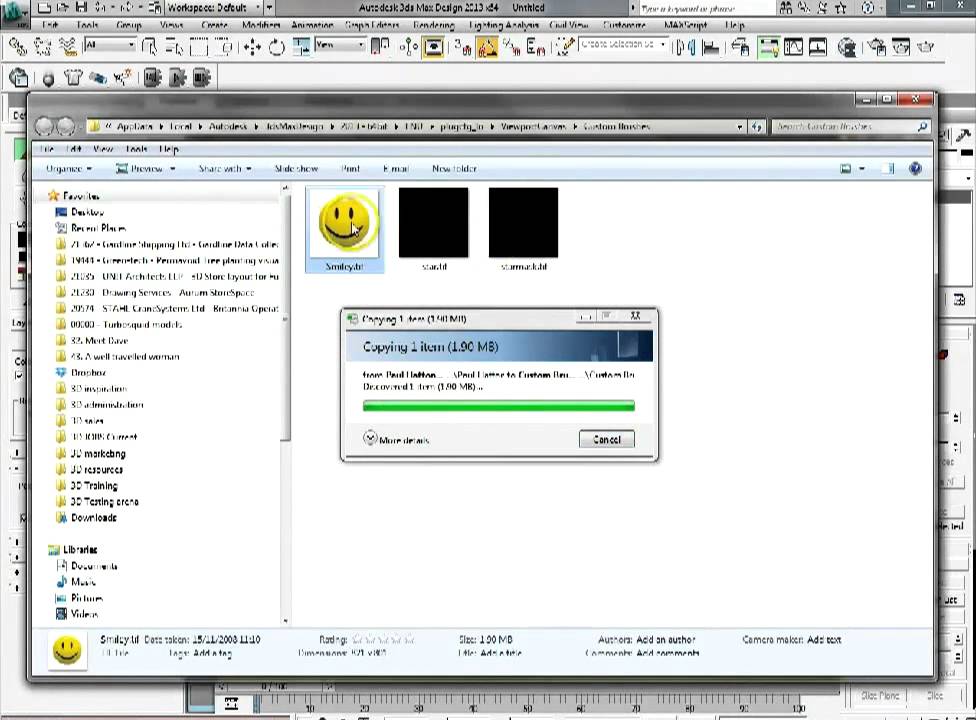
Task: Toggle Angle Snap
Action: click(x=487, y=47)
